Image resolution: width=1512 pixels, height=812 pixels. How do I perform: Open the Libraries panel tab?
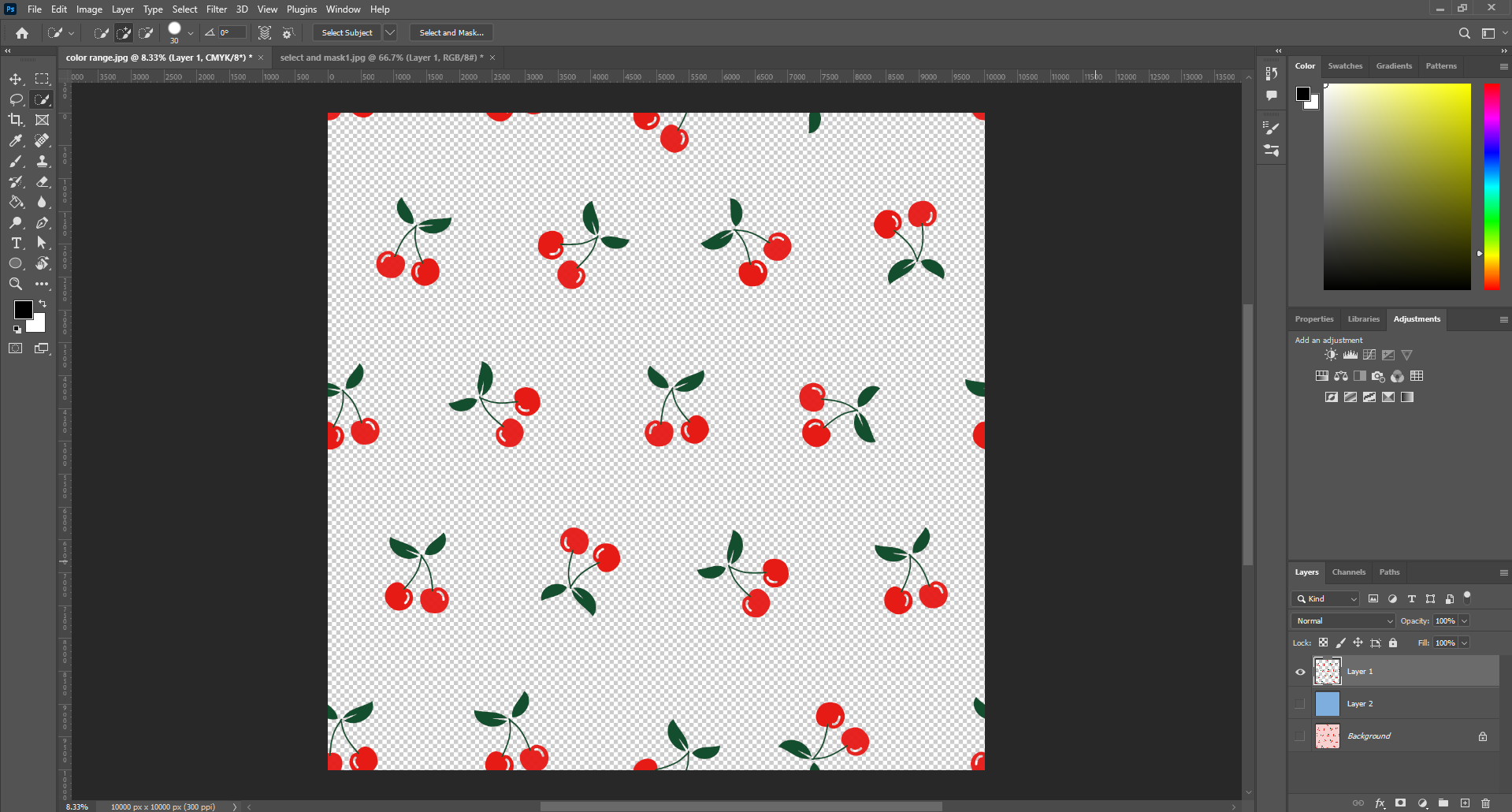1363,319
